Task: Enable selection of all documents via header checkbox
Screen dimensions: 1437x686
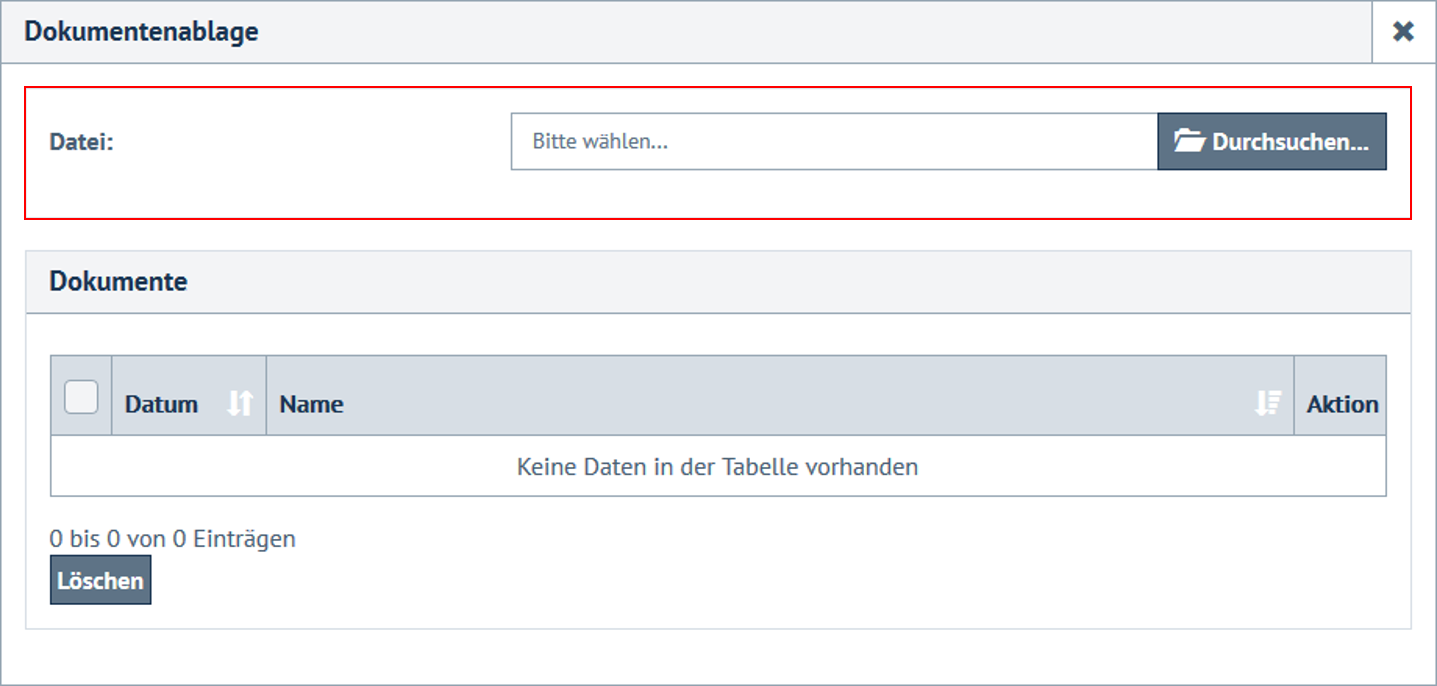Action: (x=80, y=396)
